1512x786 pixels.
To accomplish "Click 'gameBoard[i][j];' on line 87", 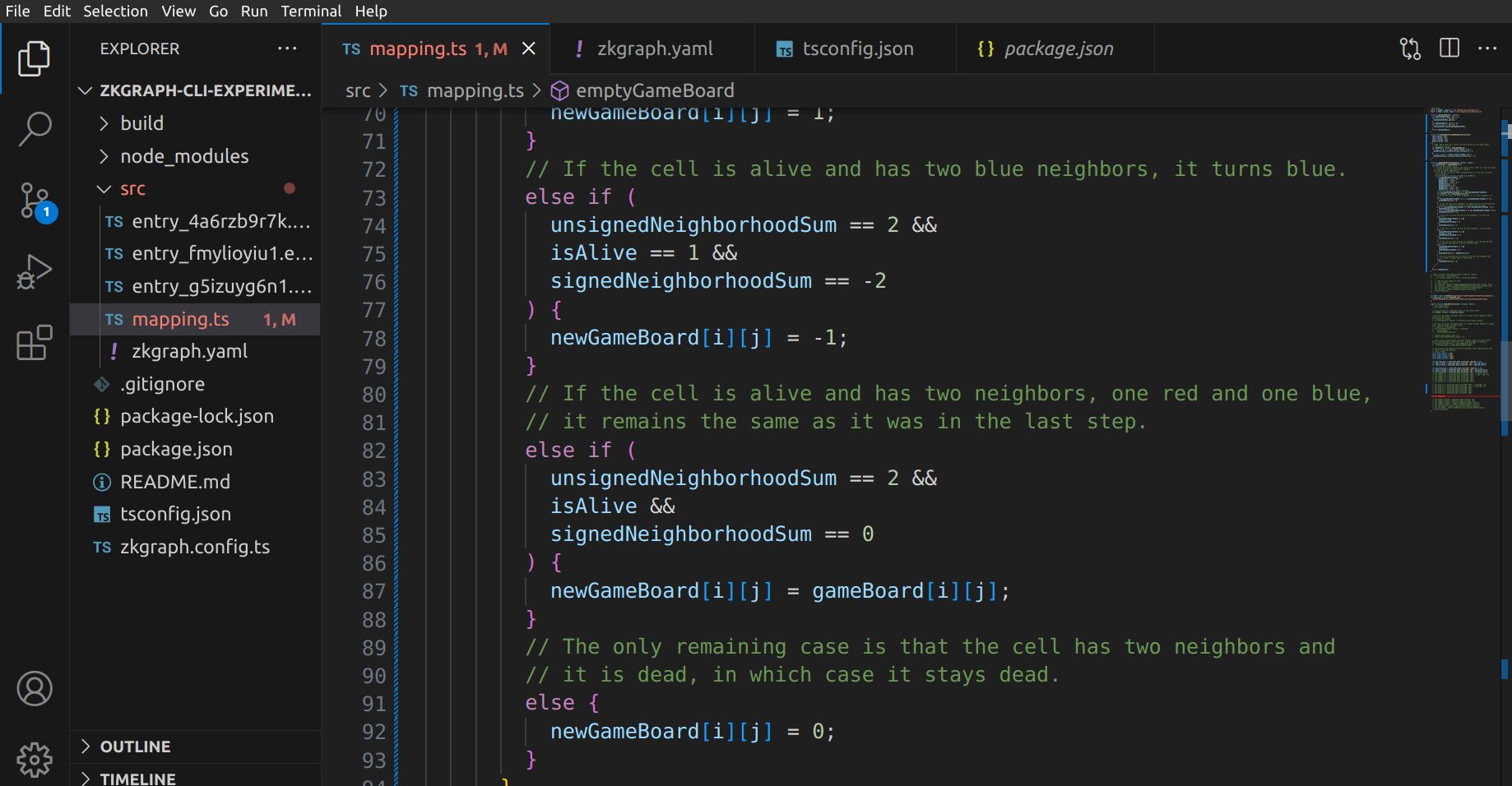I will pyautogui.click(x=911, y=591).
